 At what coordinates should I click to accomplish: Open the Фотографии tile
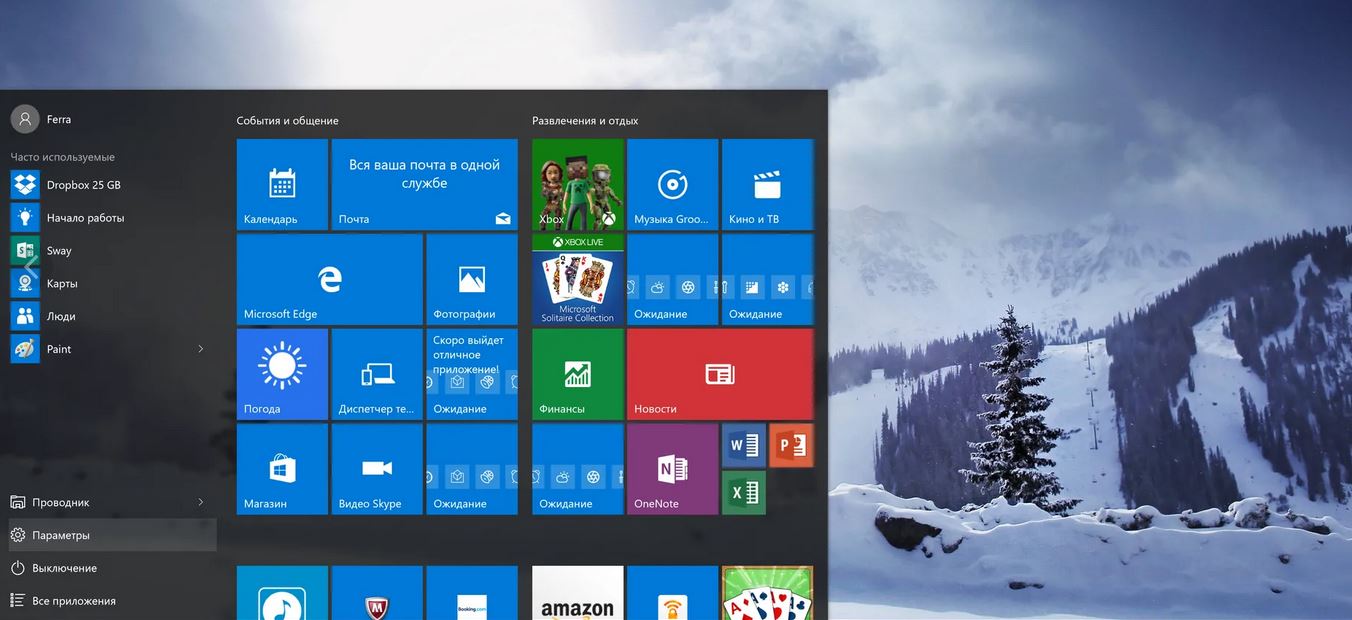(472, 279)
